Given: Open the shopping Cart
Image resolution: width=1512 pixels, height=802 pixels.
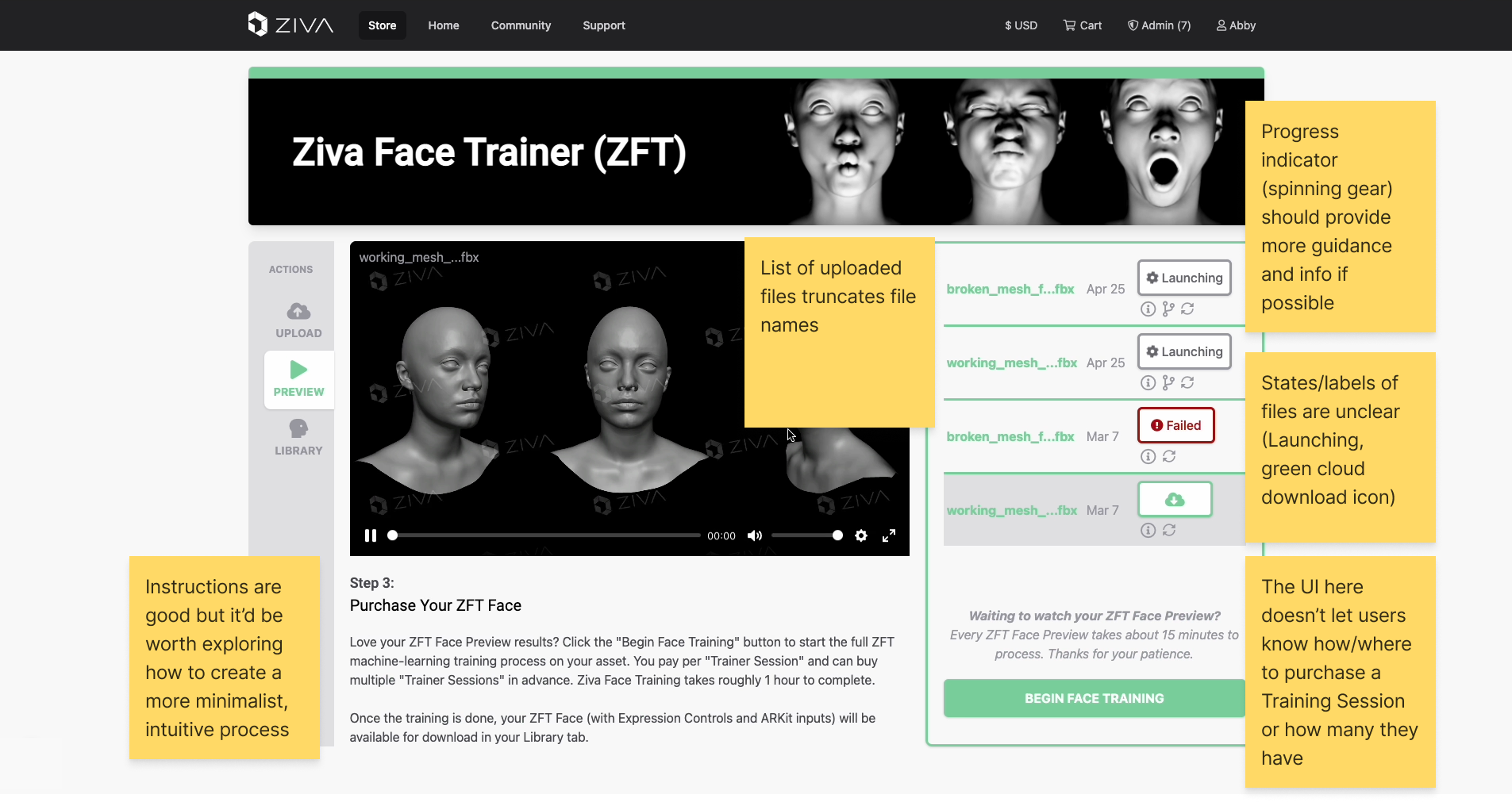Looking at the screenshot, I should point(1083,25).
